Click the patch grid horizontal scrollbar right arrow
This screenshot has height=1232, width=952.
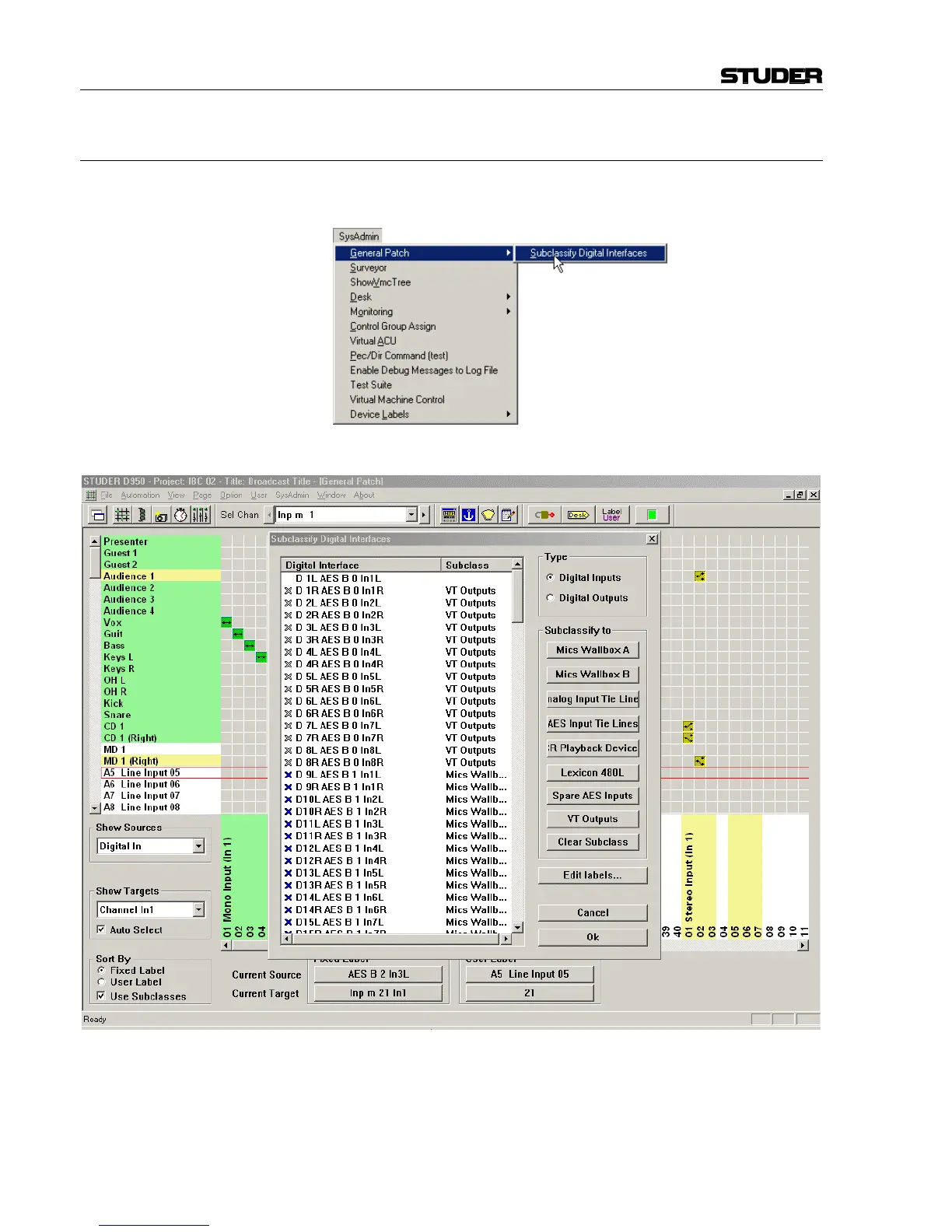pyautogui.click(x=803, y=946)
